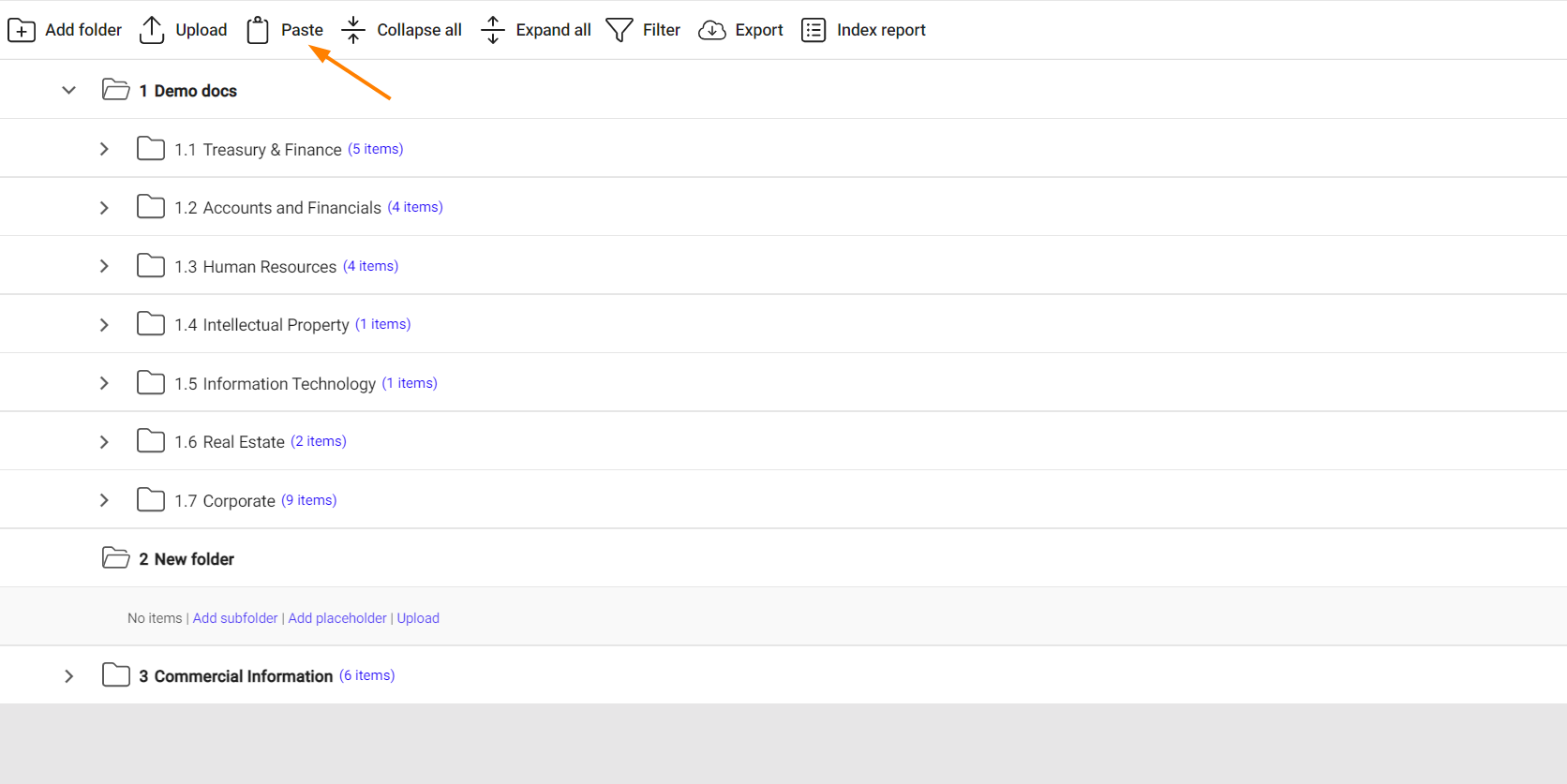This screenshot has height=784, width=1567.
Task: Choose Expand all label in the toolbar
Action: coord(553,30)
